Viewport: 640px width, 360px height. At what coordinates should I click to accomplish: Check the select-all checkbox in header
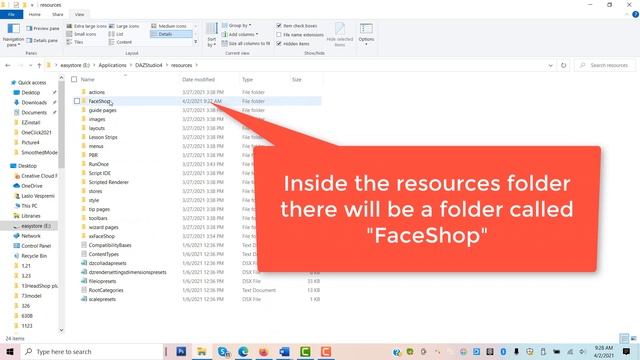[x=74, y=80]
